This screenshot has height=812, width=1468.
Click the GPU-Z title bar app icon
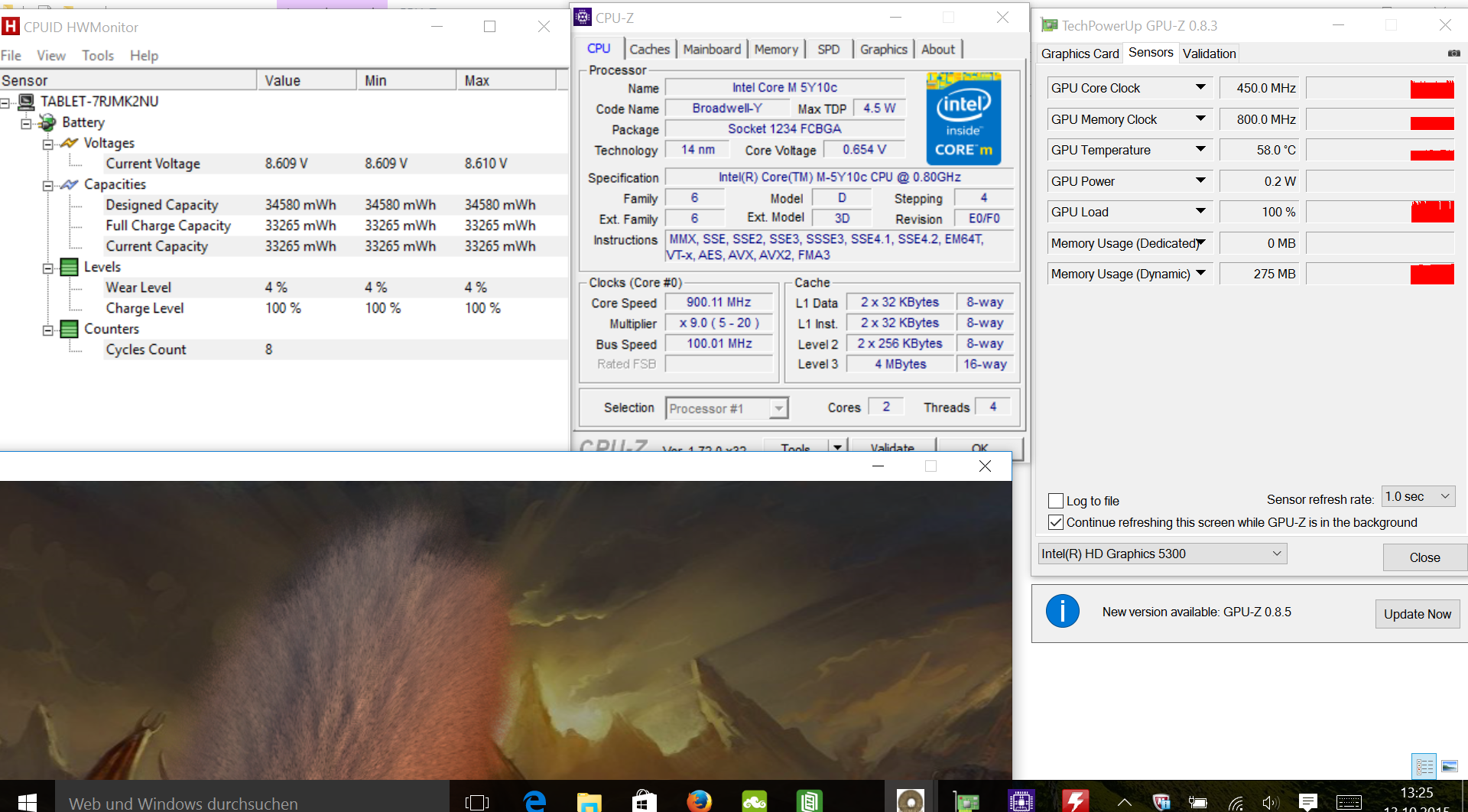tap(1050, 25)
